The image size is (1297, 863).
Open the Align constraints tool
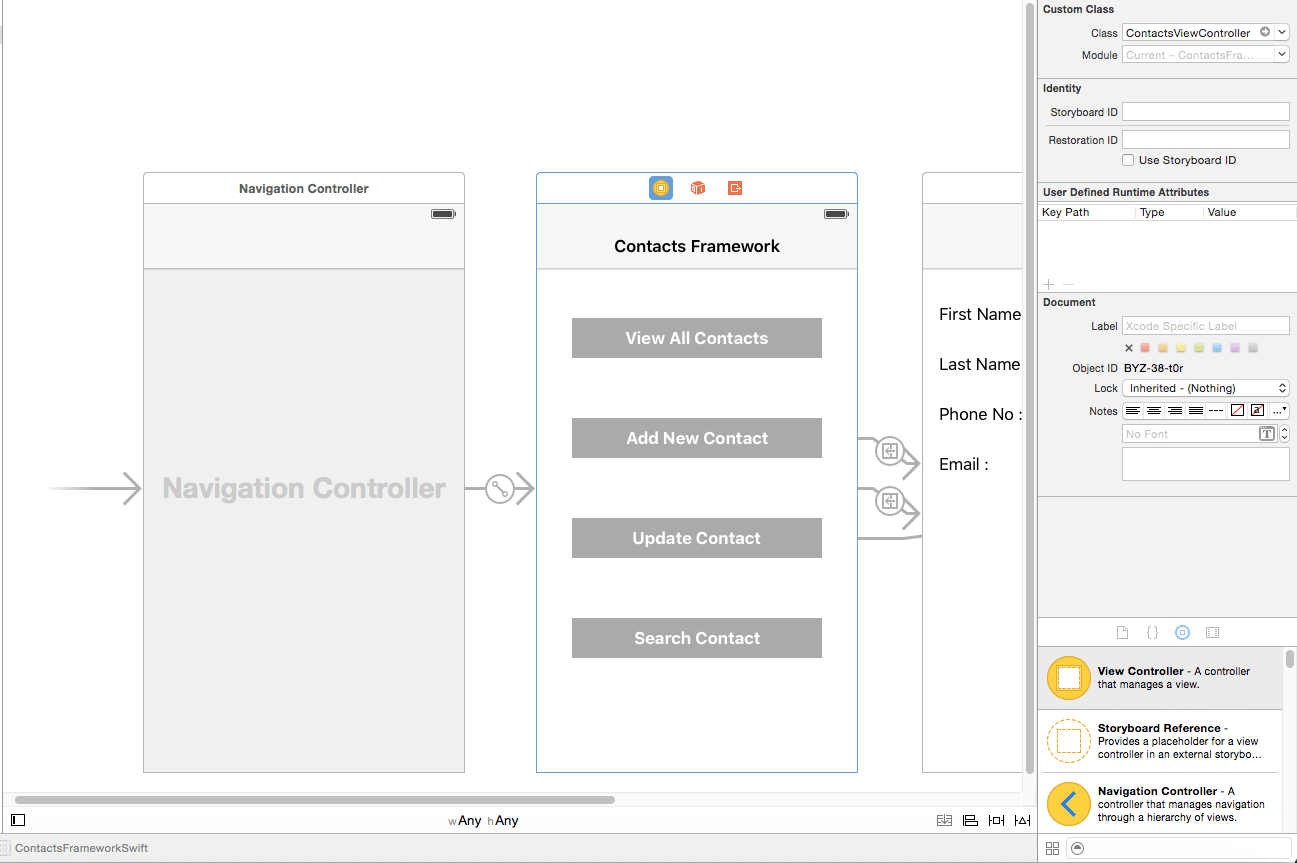tap(970, 820)
